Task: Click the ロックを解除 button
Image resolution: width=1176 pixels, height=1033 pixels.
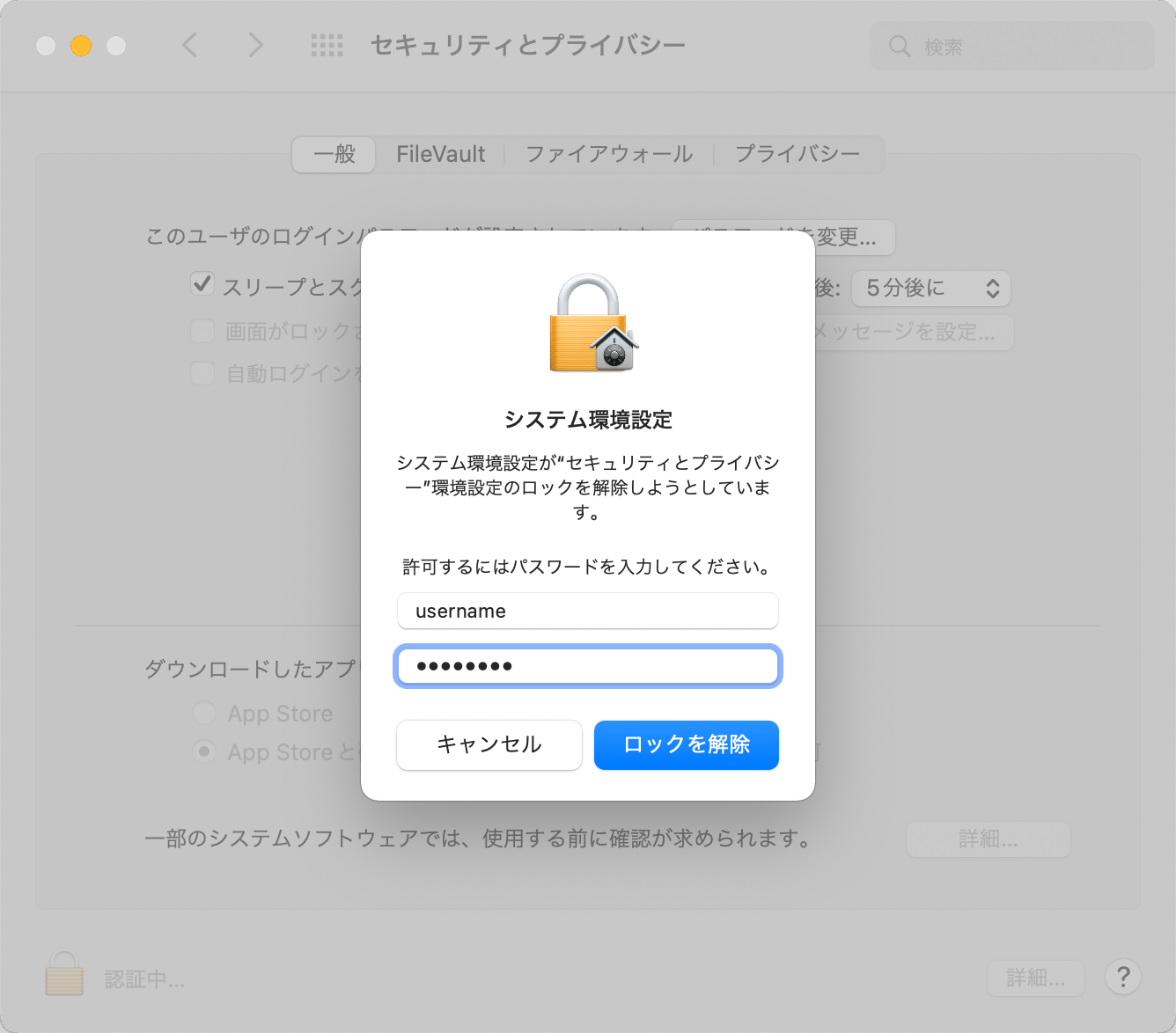Action: point(686,745)
